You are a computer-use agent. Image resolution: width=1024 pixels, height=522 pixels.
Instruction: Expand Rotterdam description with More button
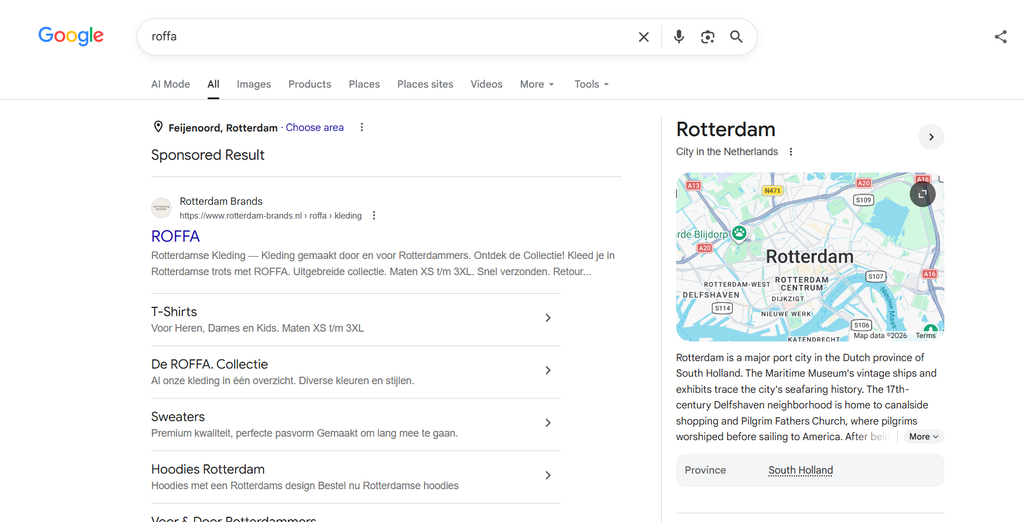(923, 436)
